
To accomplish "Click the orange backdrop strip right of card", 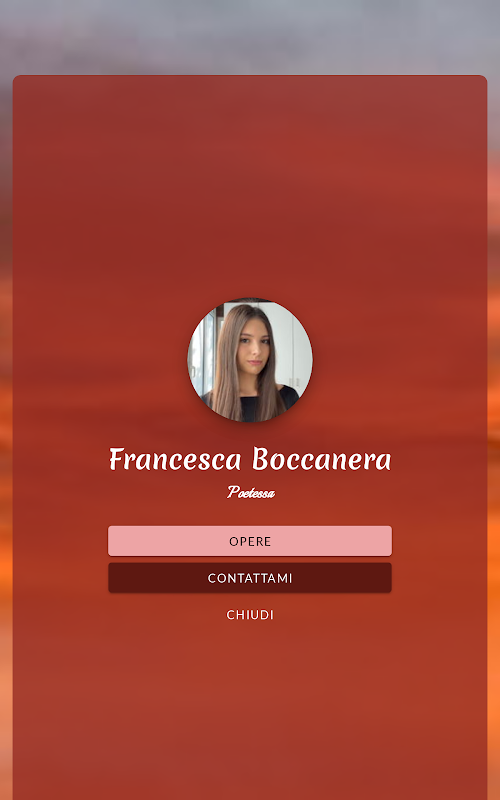I will (494, 459).
